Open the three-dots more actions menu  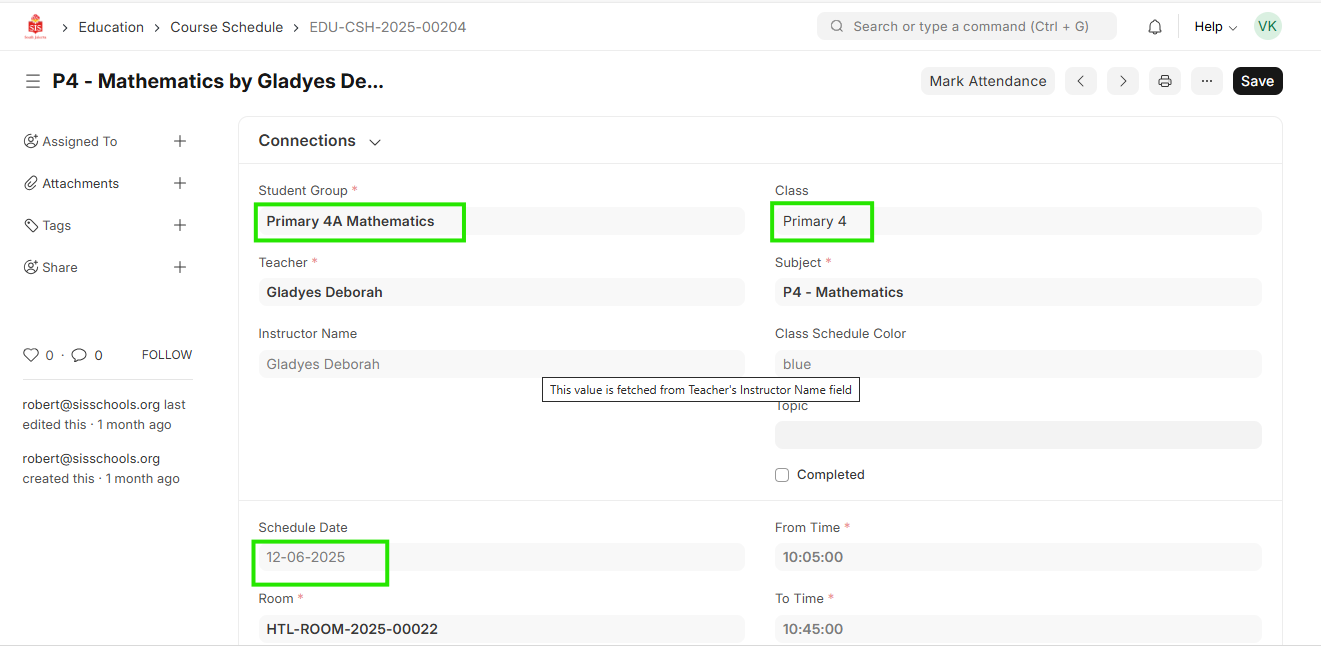point(1206,81)
